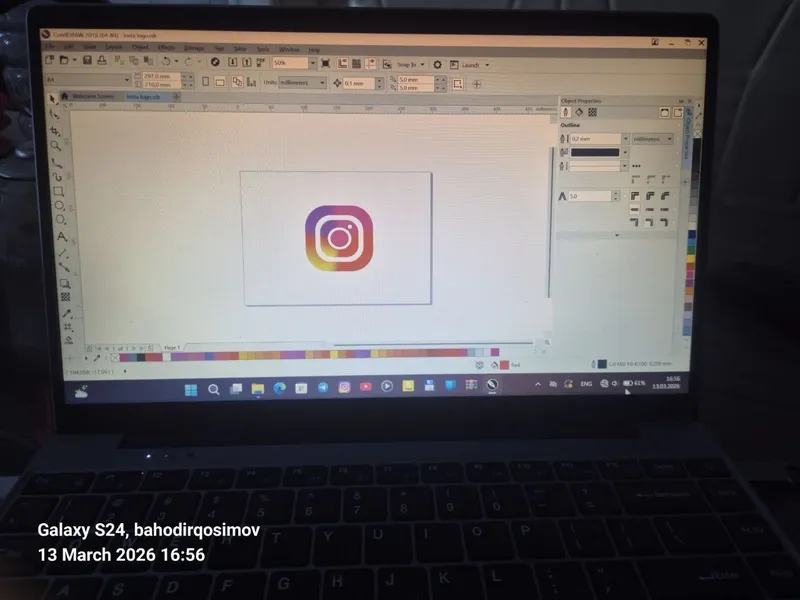Image resolution: width=800 pixels, height=600 pixels.
Task: Select the Interactive Fill tool at toolbox bottom
Action: point(69,340)
